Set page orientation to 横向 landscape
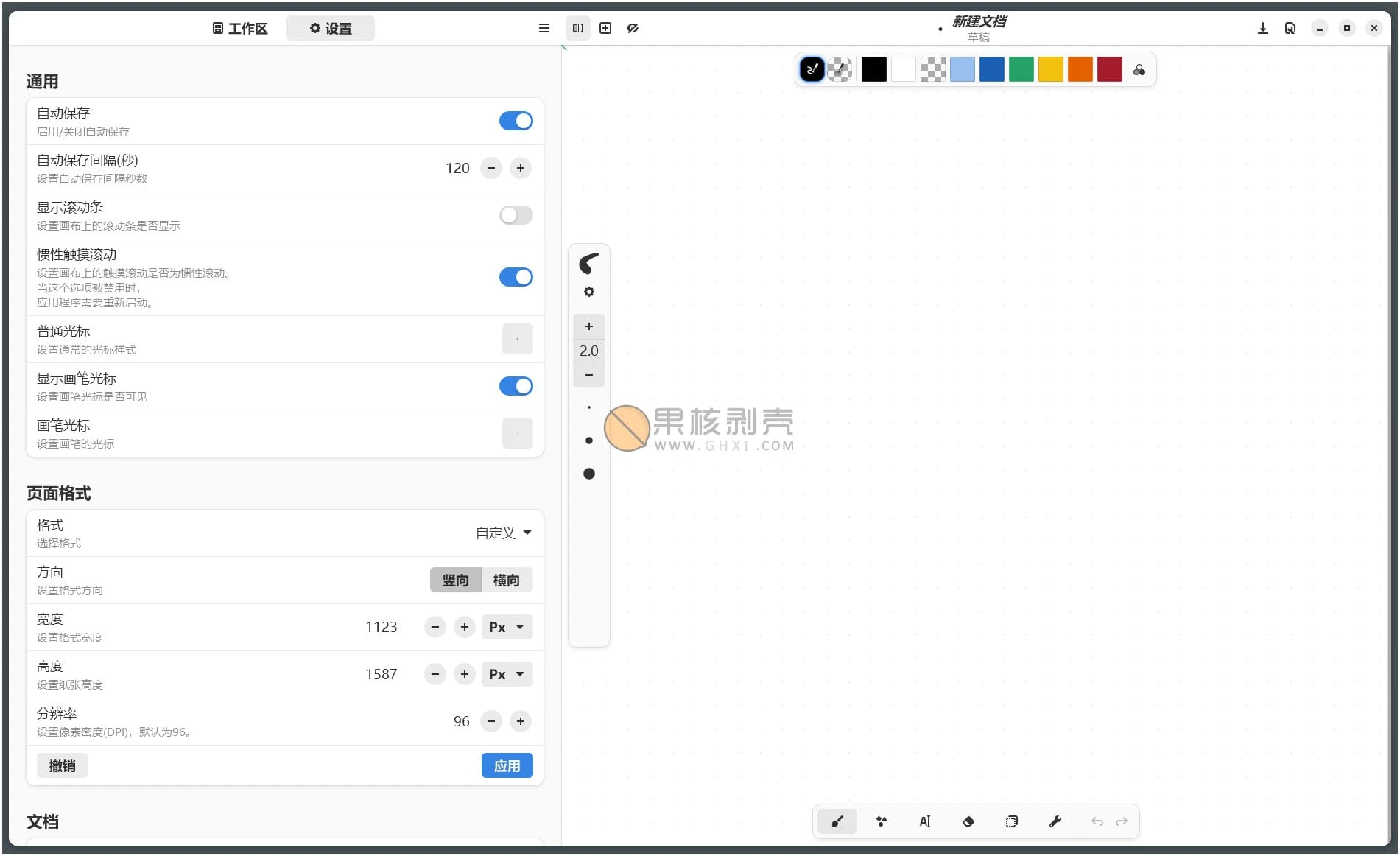 (506, 580)
